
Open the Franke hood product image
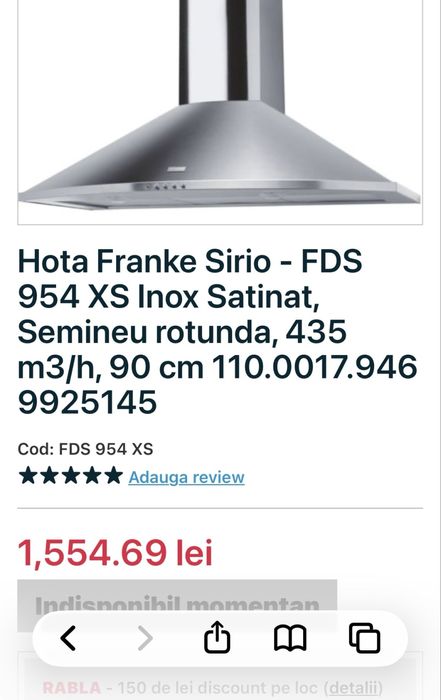pyautogui.click(x=220, y=112)
